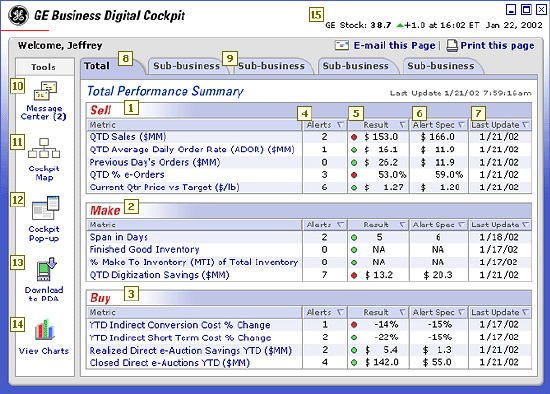The height and width of the screenshot is (394, 550).
Task: Click the Message Center (2) label
Action: (x=43, y=112)
